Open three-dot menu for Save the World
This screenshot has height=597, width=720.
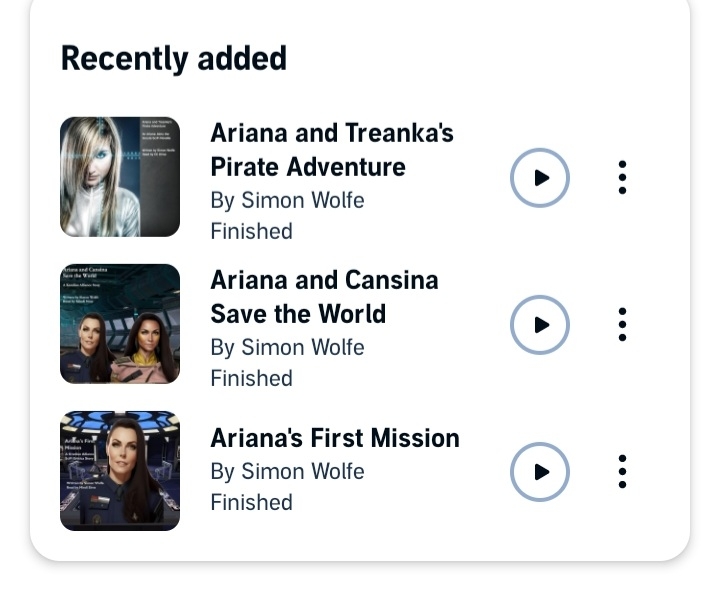622,325
